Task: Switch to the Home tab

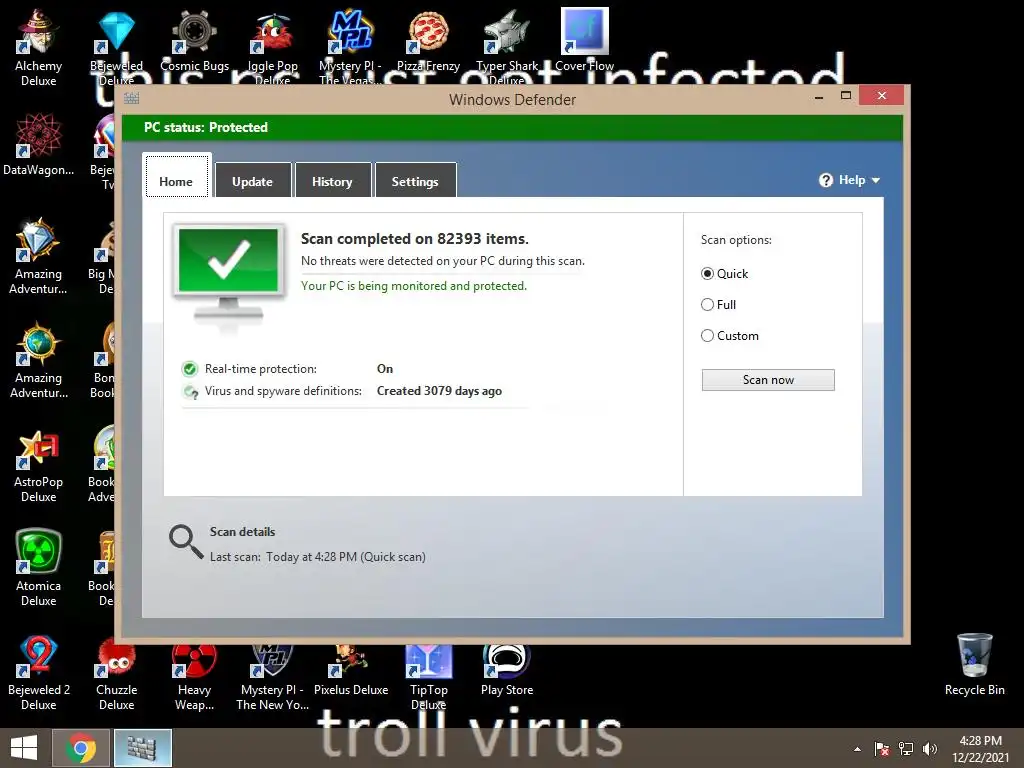Action: (176, 176)
